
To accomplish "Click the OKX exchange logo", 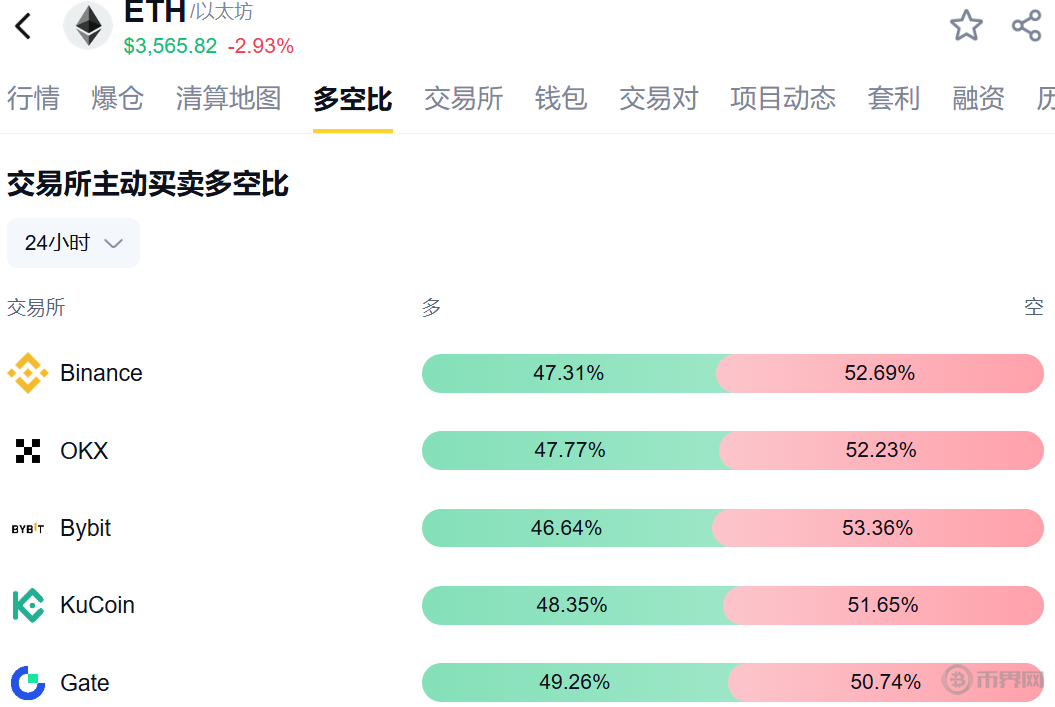I will 28,451.
